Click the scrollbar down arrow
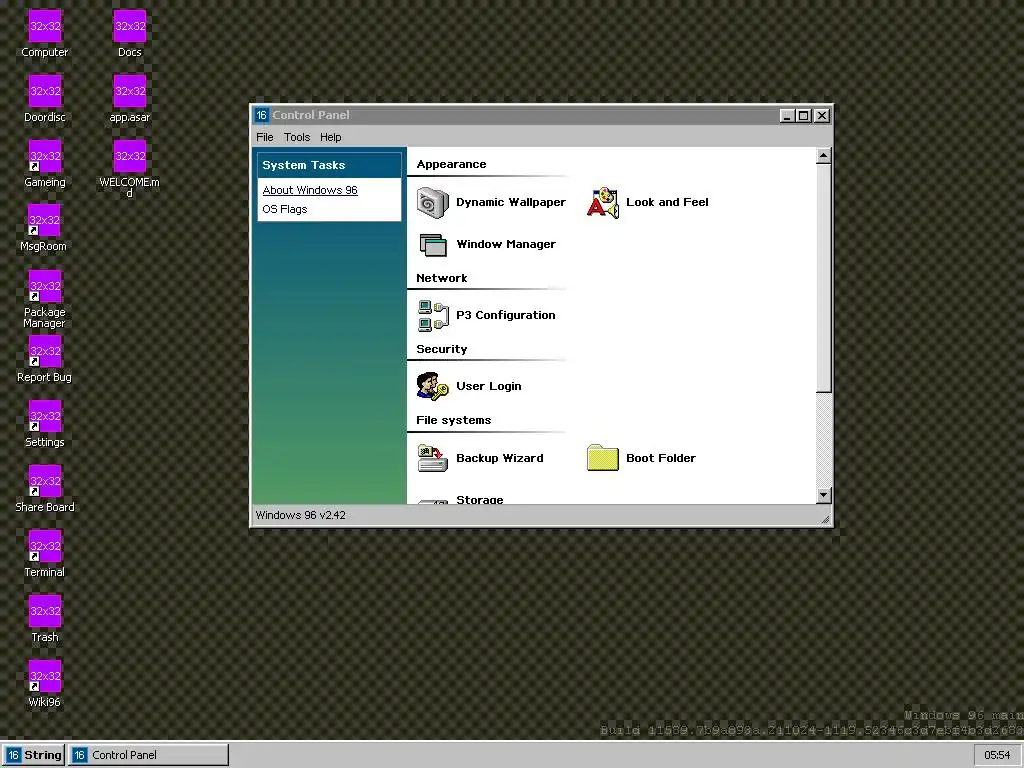1024x768 pixels. (x=824, y=495)
